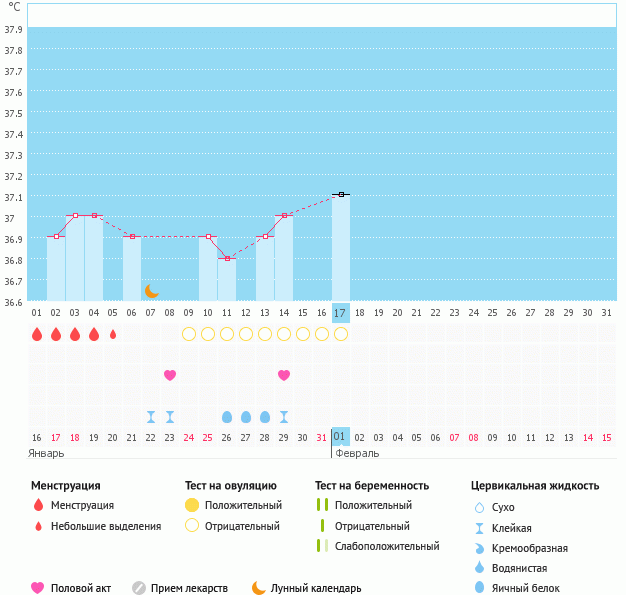Click the highlighted date 01 of February
This screenshot has width=626, height=595.
pyautogui.click(x=341, y=437)
